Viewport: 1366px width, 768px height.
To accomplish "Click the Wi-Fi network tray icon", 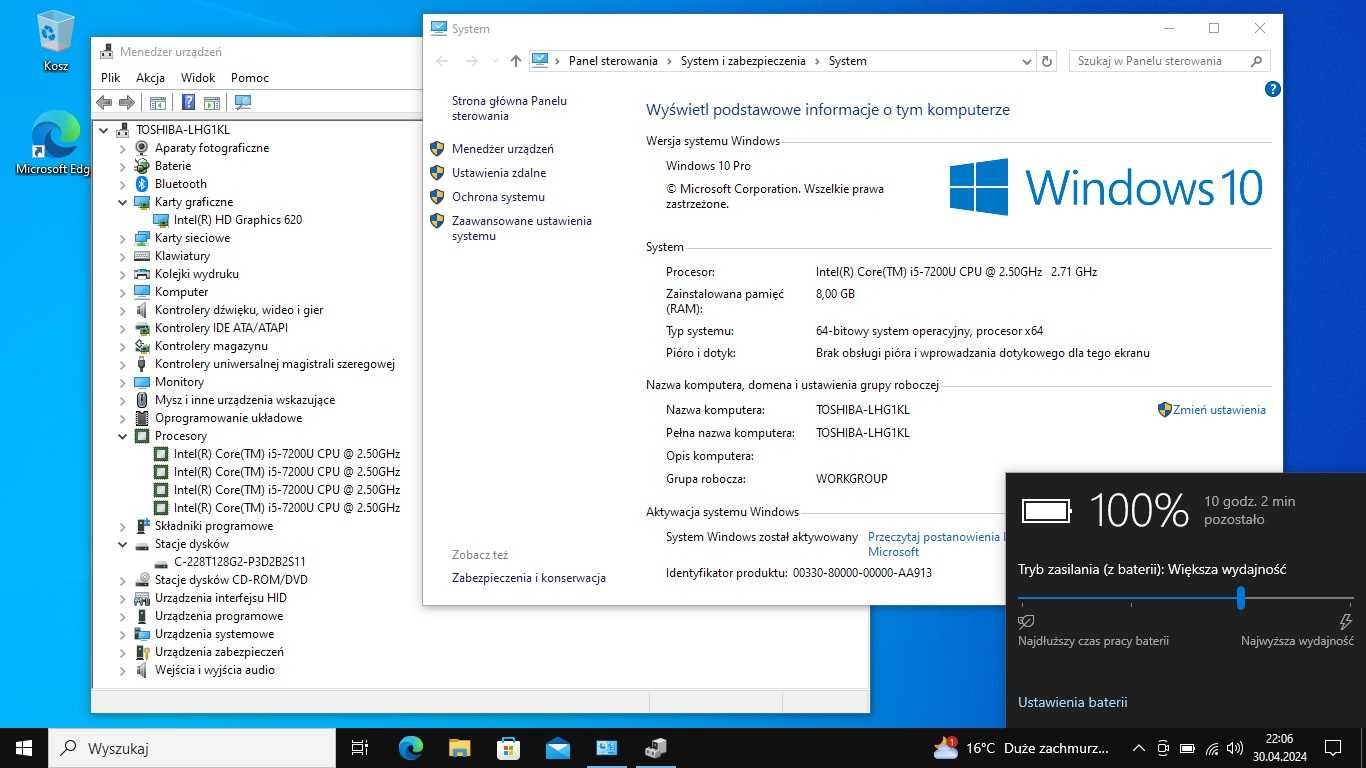I will [1211, 748].
